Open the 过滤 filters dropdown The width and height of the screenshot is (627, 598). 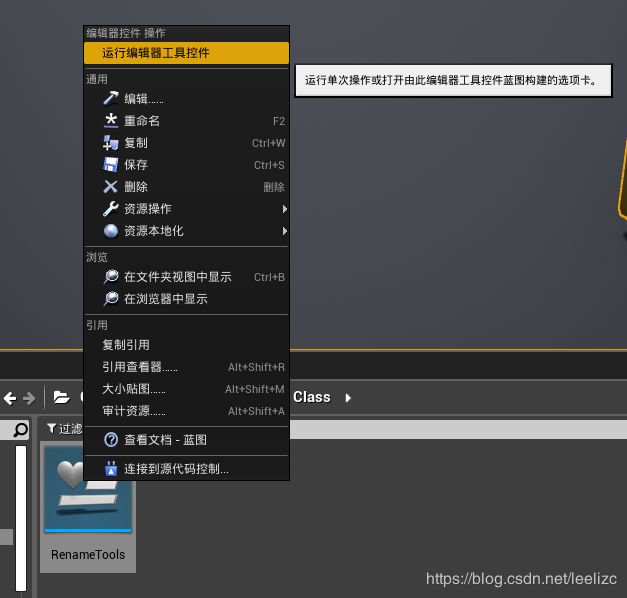click(x=64, y=429)
